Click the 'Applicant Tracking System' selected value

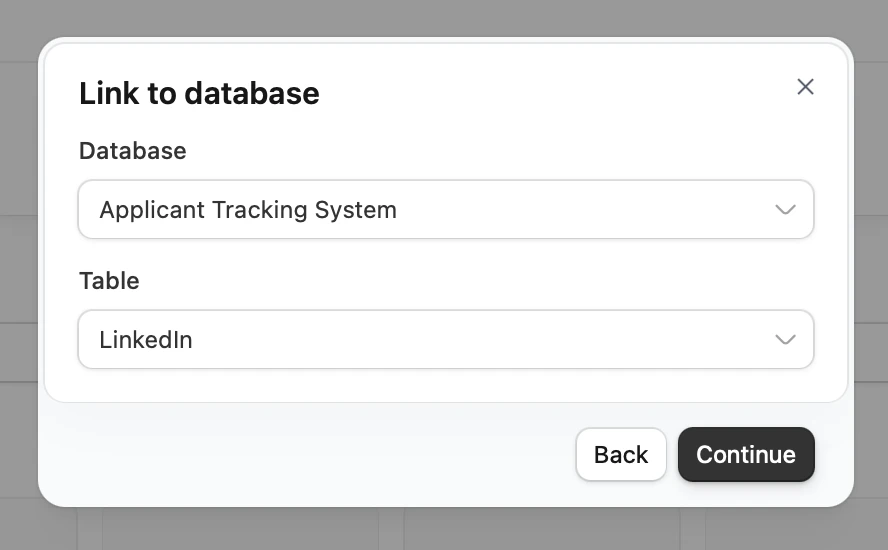(x=248, y=210)
